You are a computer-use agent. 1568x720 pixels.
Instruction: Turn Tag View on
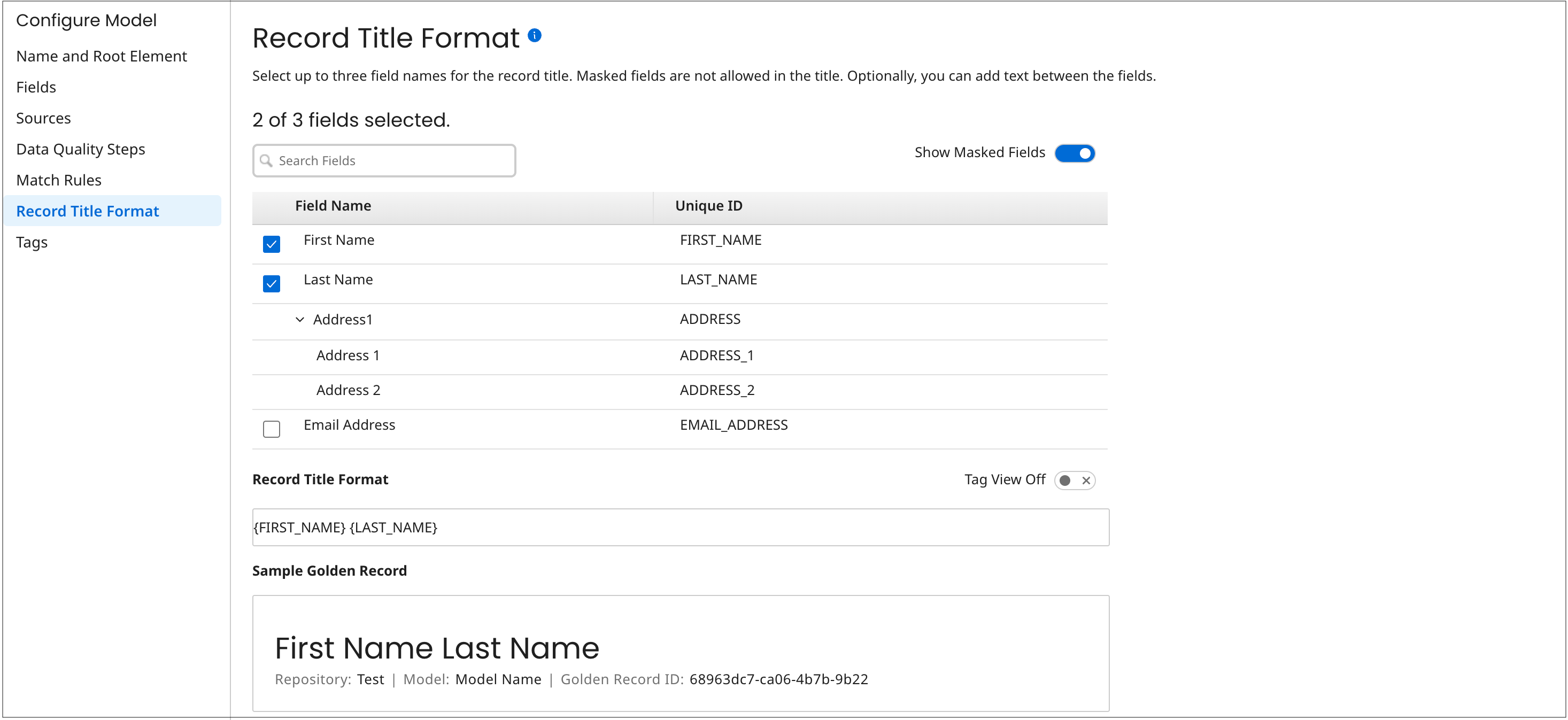pyautogui.click(x=1064, y=480)
